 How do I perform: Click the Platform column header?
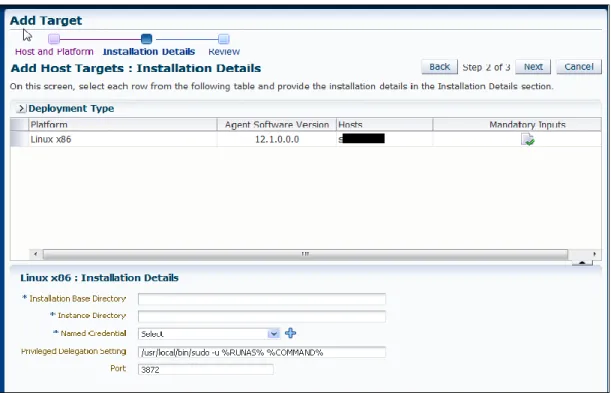(x=123, y=125)
